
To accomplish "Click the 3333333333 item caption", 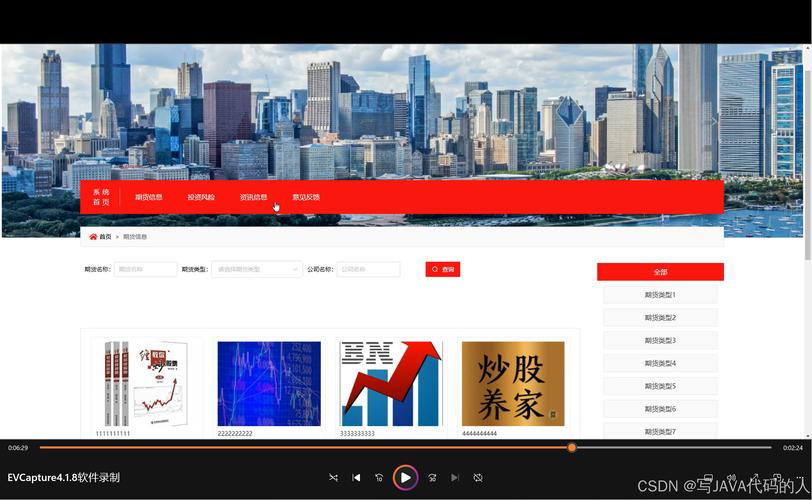I will pyautogui.click(x=357, y=433).
